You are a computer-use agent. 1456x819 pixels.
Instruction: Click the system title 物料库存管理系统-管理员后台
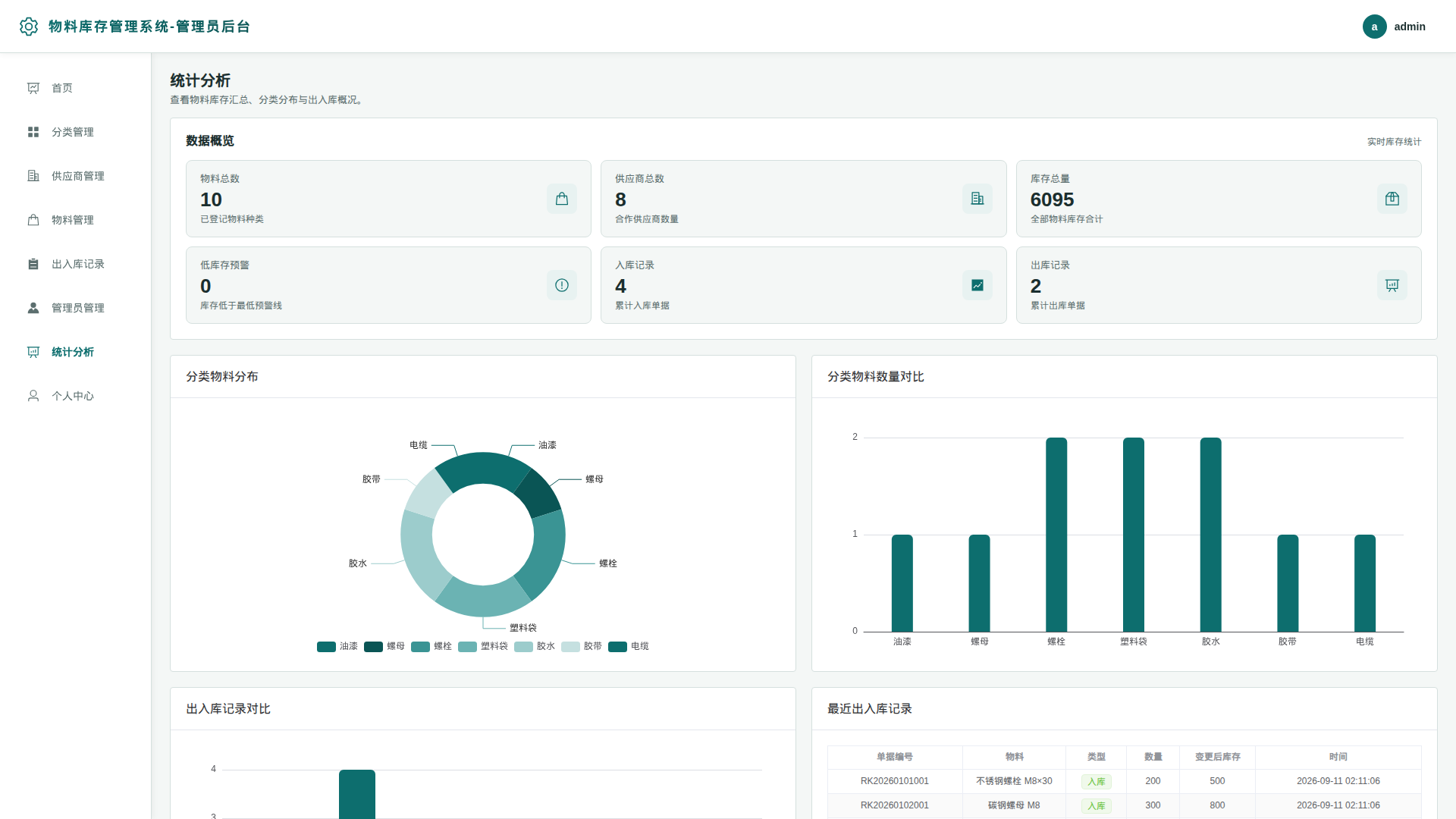[149, 27]
